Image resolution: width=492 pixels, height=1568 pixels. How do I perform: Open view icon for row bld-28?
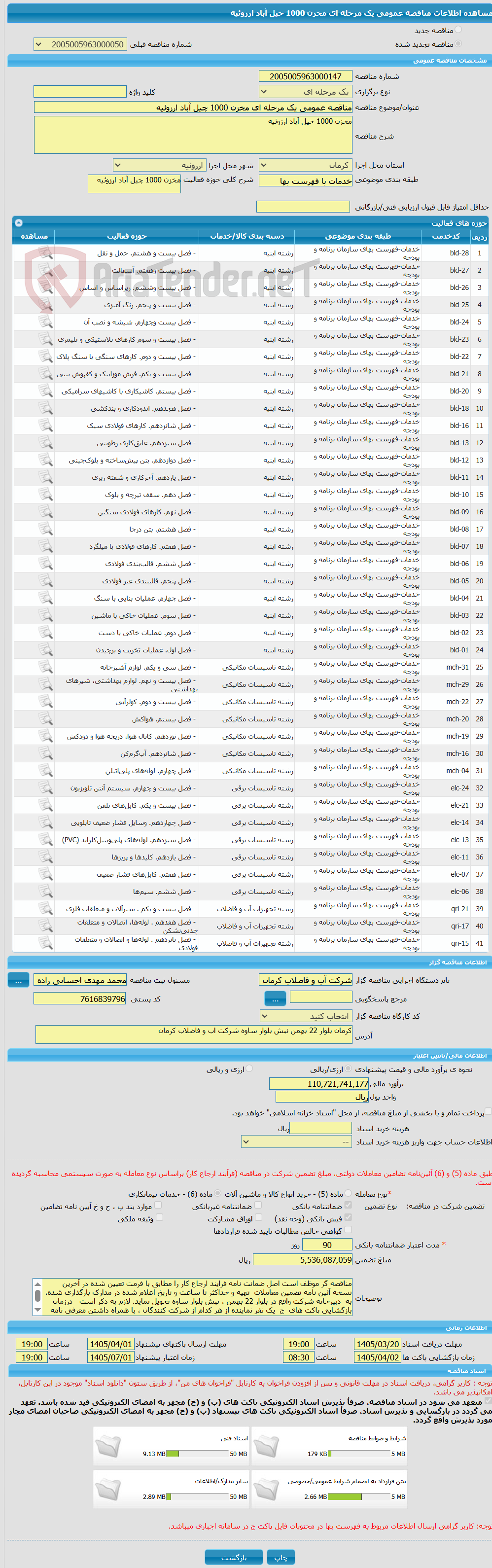pos(46,252)
